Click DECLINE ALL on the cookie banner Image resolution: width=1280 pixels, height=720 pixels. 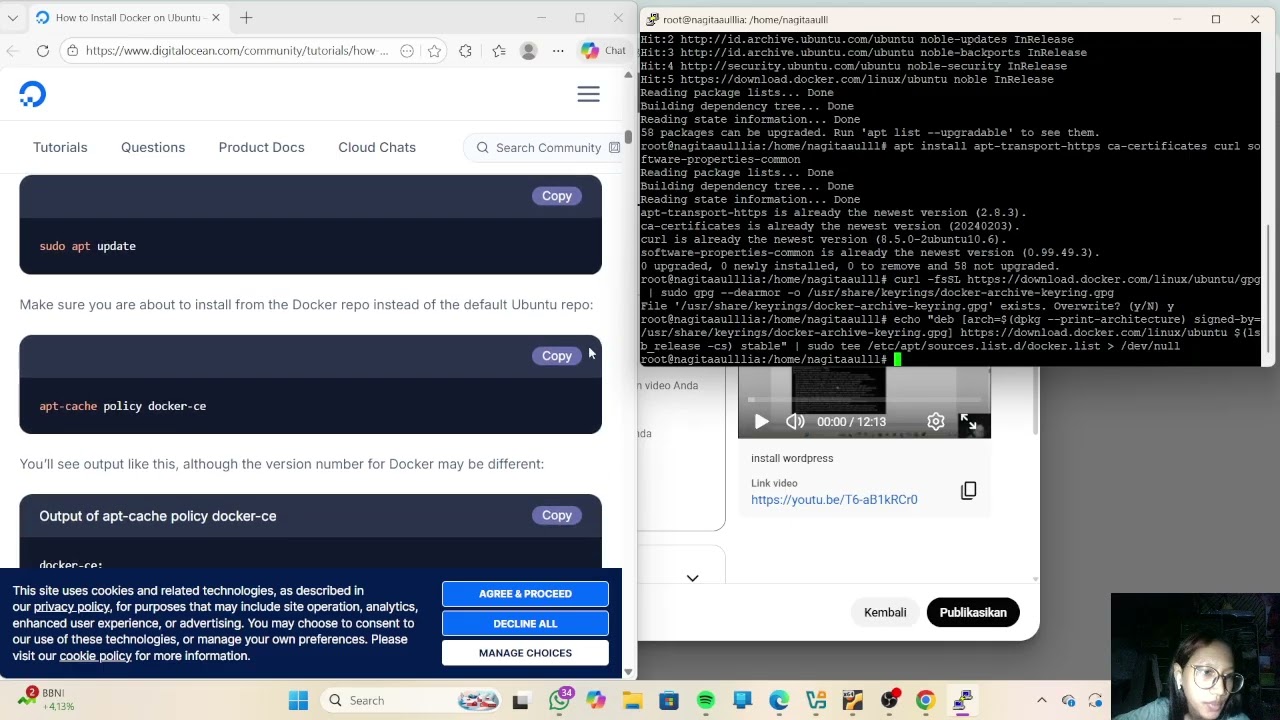525,623
